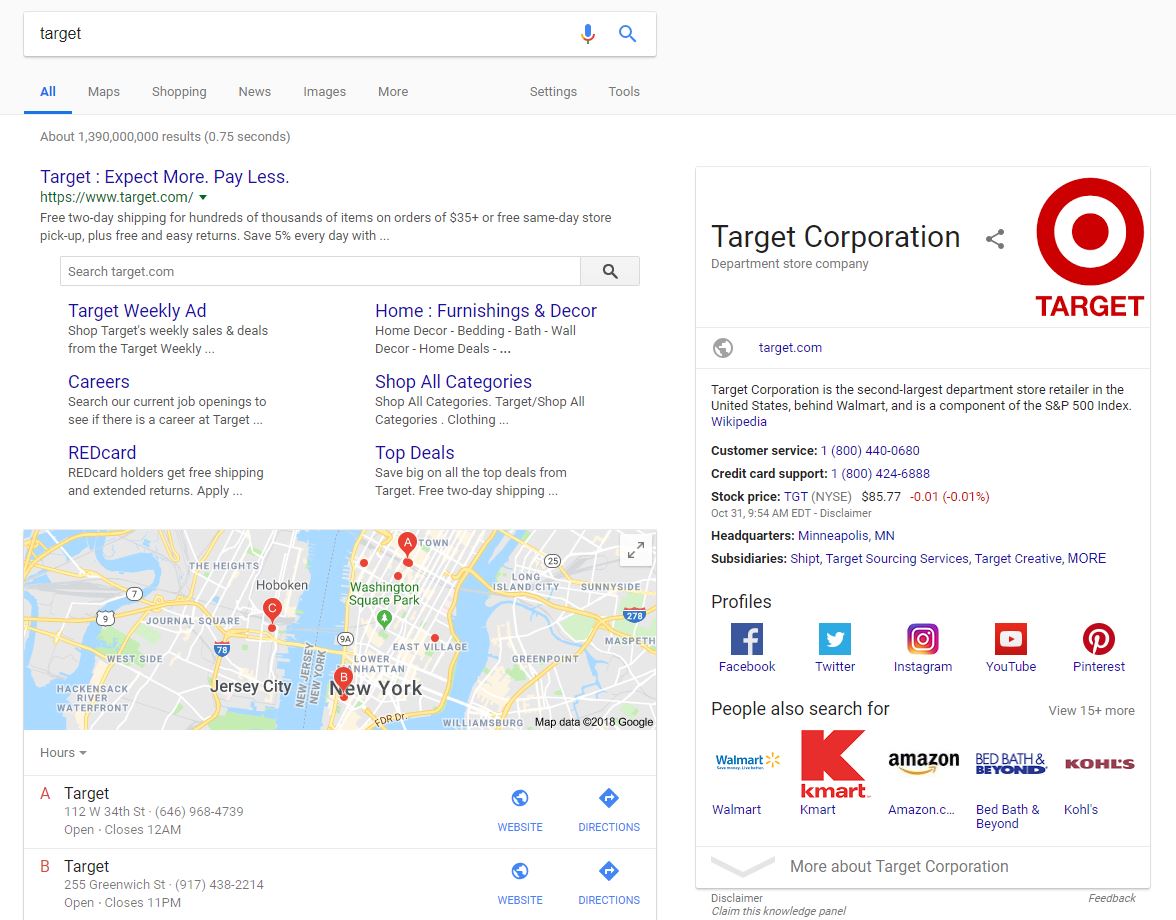Screen dimensions: 1176x920
Task: Open the REDcard sitelink
Action: tap(102, 453)
